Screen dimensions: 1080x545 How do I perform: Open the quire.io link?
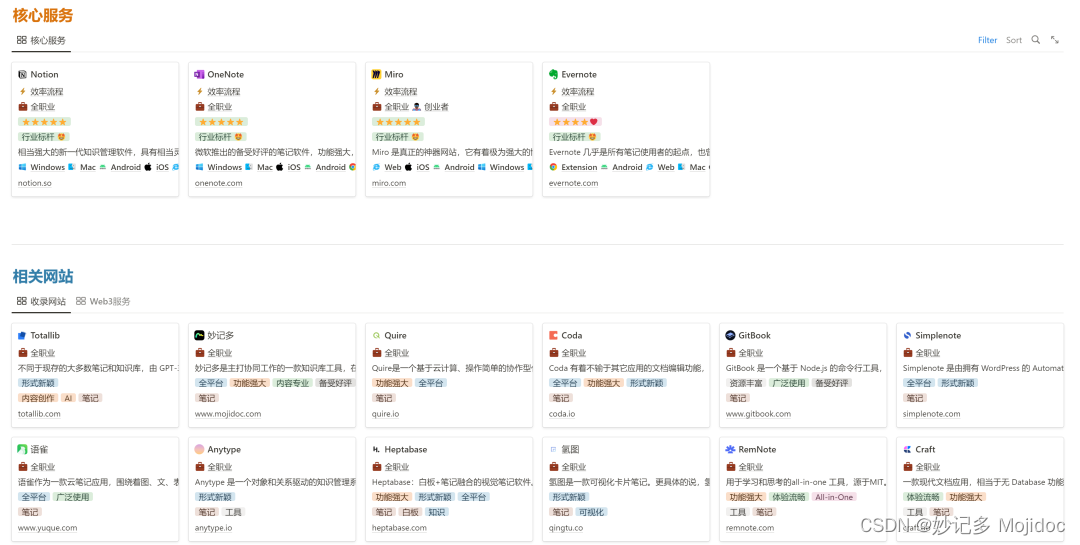coord(386,414)
